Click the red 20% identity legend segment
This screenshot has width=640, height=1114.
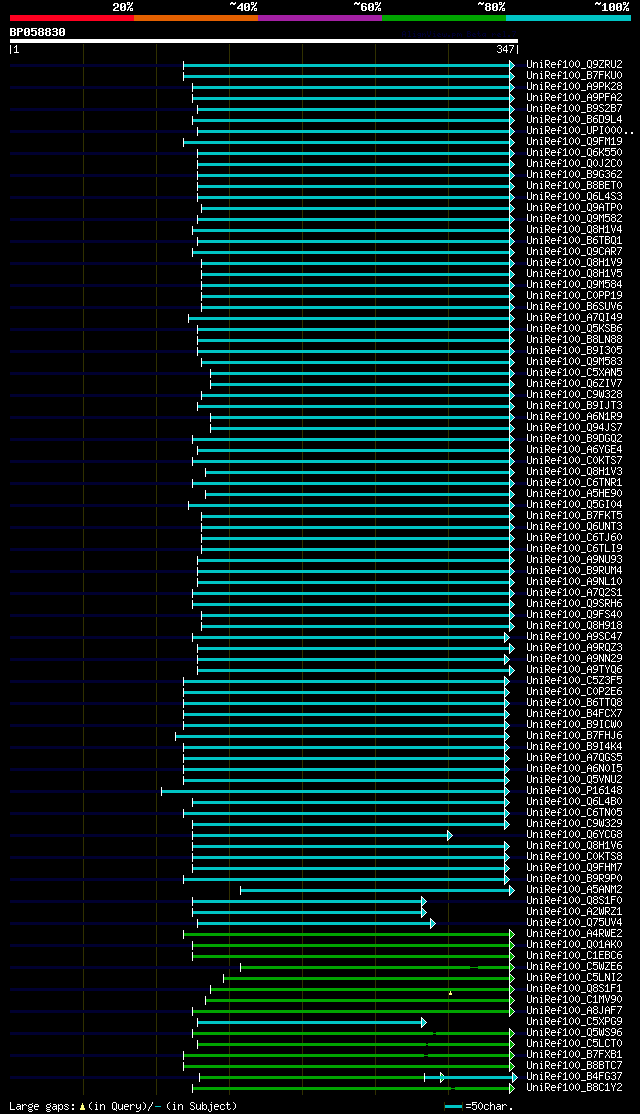pyautogui.click(x=72, y=17)
